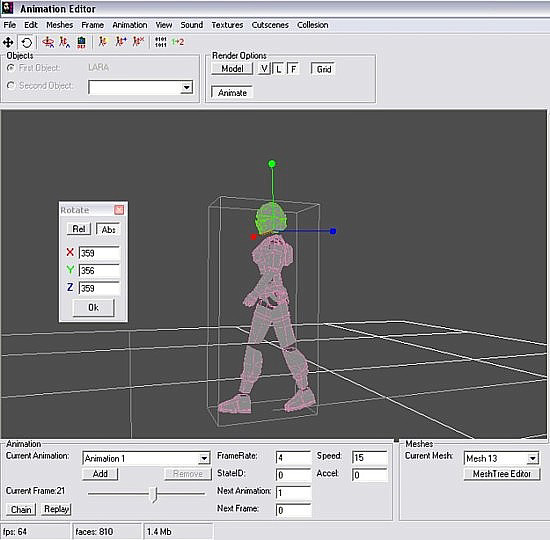Screen dimensions: 550x540
Task: Click the yellow-highlighted figure frame icon
Action: (x=102, y=42)
